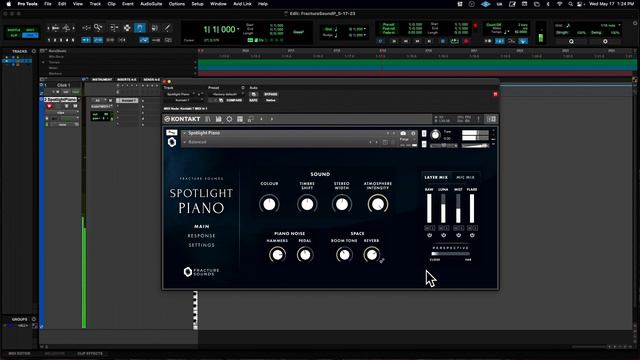The height and width of the screenshot is (360, 640).
Task: Toggle transport loop playback icon
Action: coord(454,41)
